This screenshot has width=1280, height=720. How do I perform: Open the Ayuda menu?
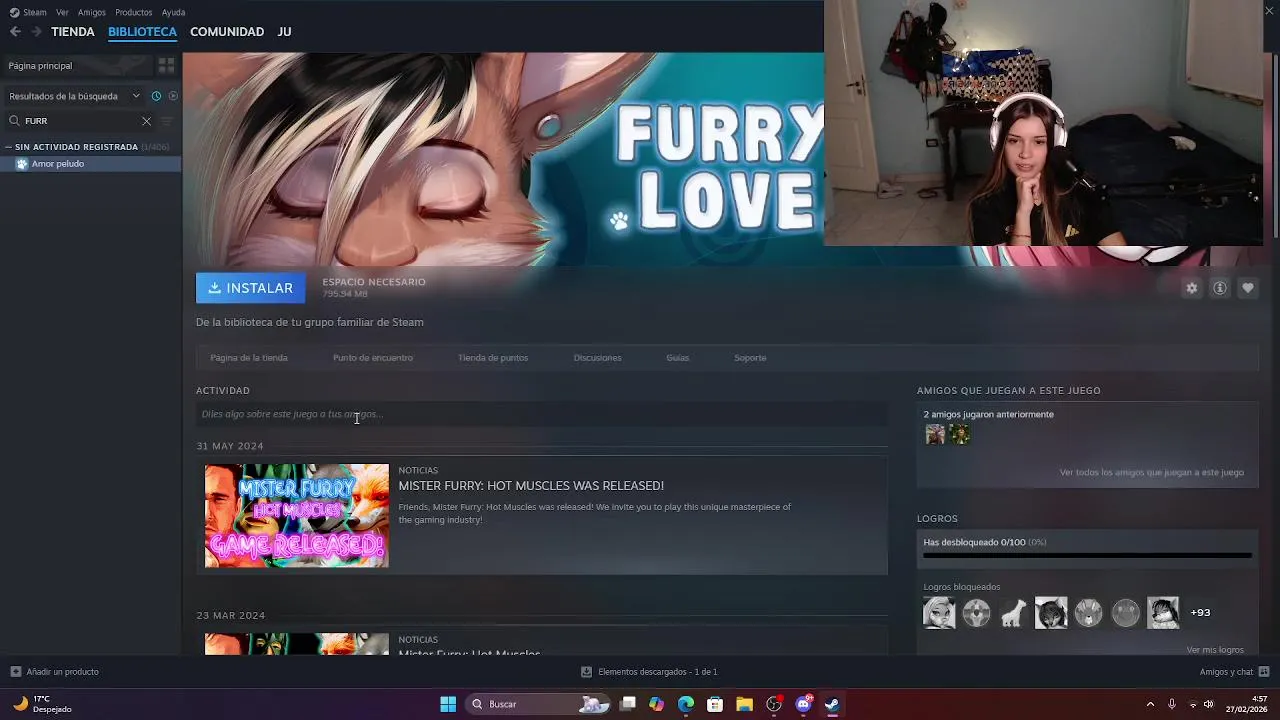[x=173, y=12]
